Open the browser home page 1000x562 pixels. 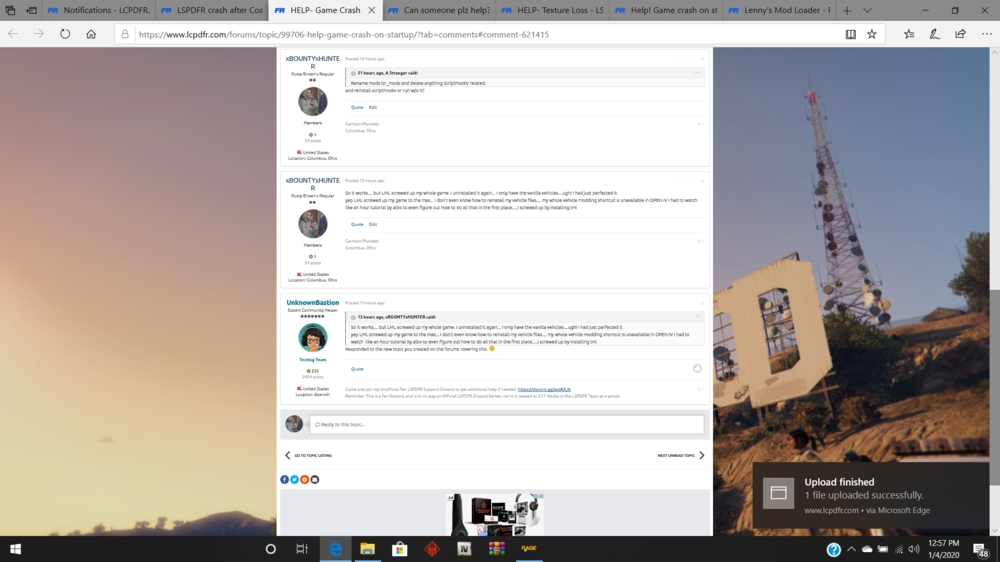[91, 34]
